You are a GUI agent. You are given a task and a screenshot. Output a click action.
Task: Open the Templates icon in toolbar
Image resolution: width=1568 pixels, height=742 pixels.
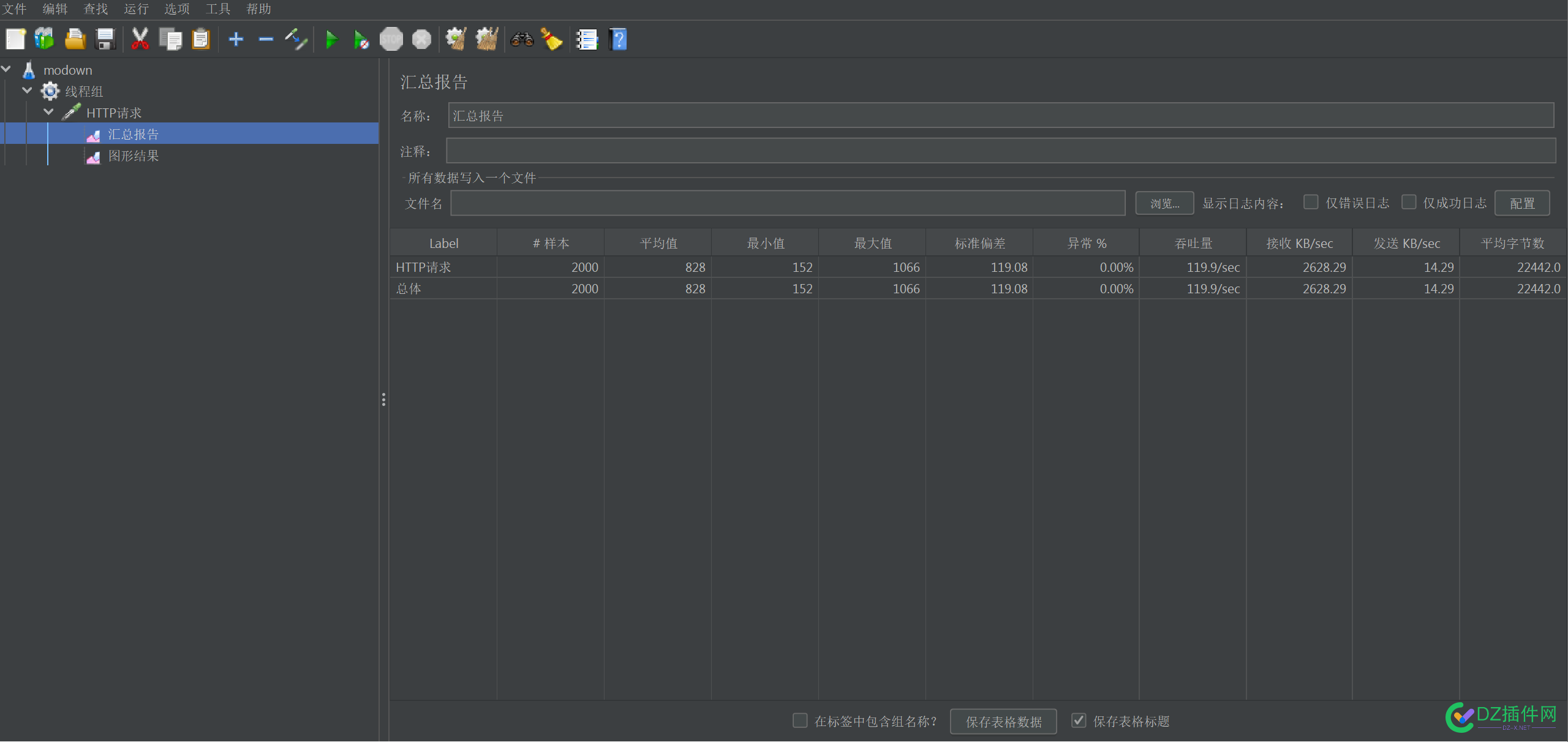click(x=45, y=39)
